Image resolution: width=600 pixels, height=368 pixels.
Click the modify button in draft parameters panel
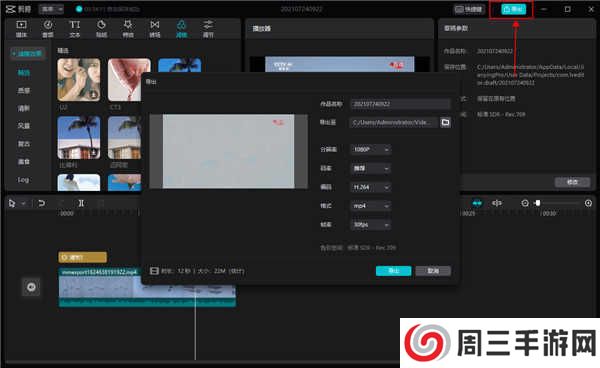tap(572, 182)
